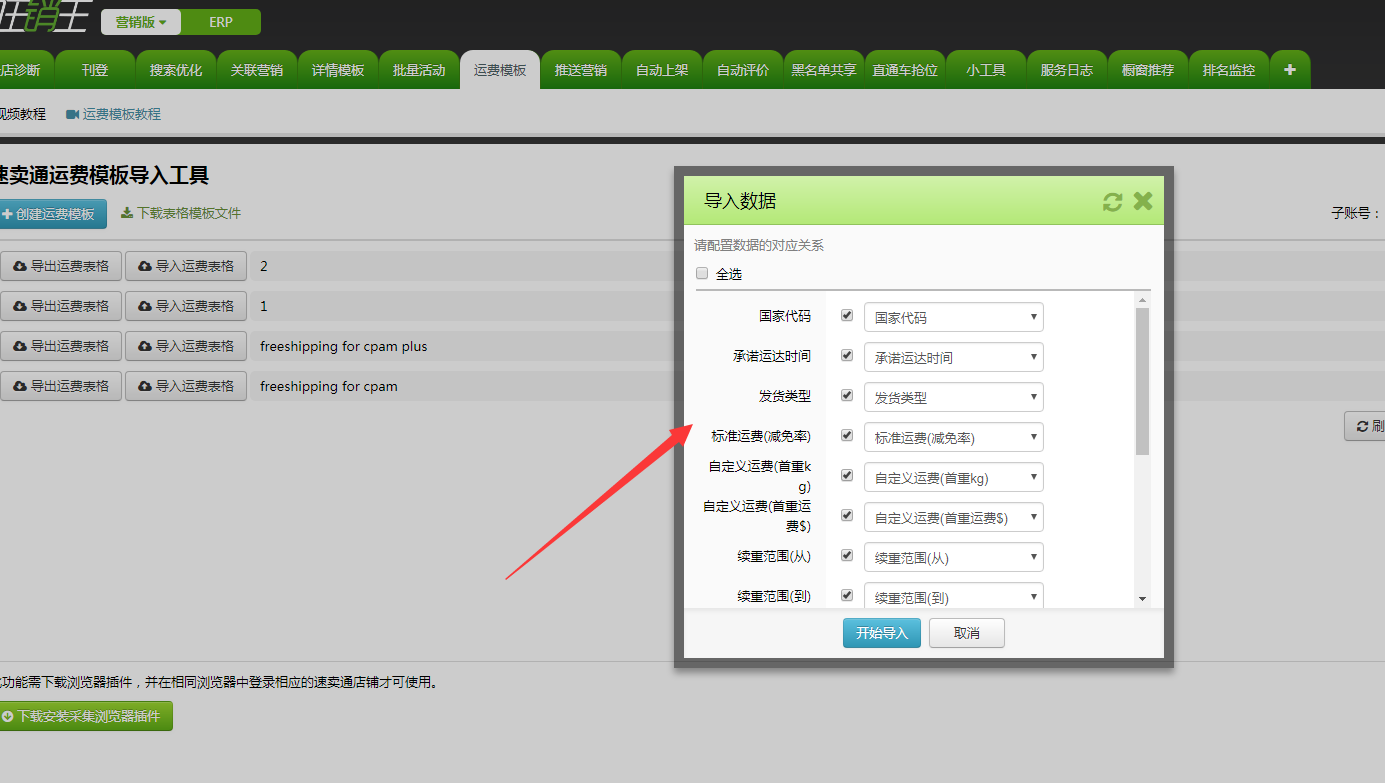Click the 取消 button
The image size is (1385, 783).
tap(966, 633)
